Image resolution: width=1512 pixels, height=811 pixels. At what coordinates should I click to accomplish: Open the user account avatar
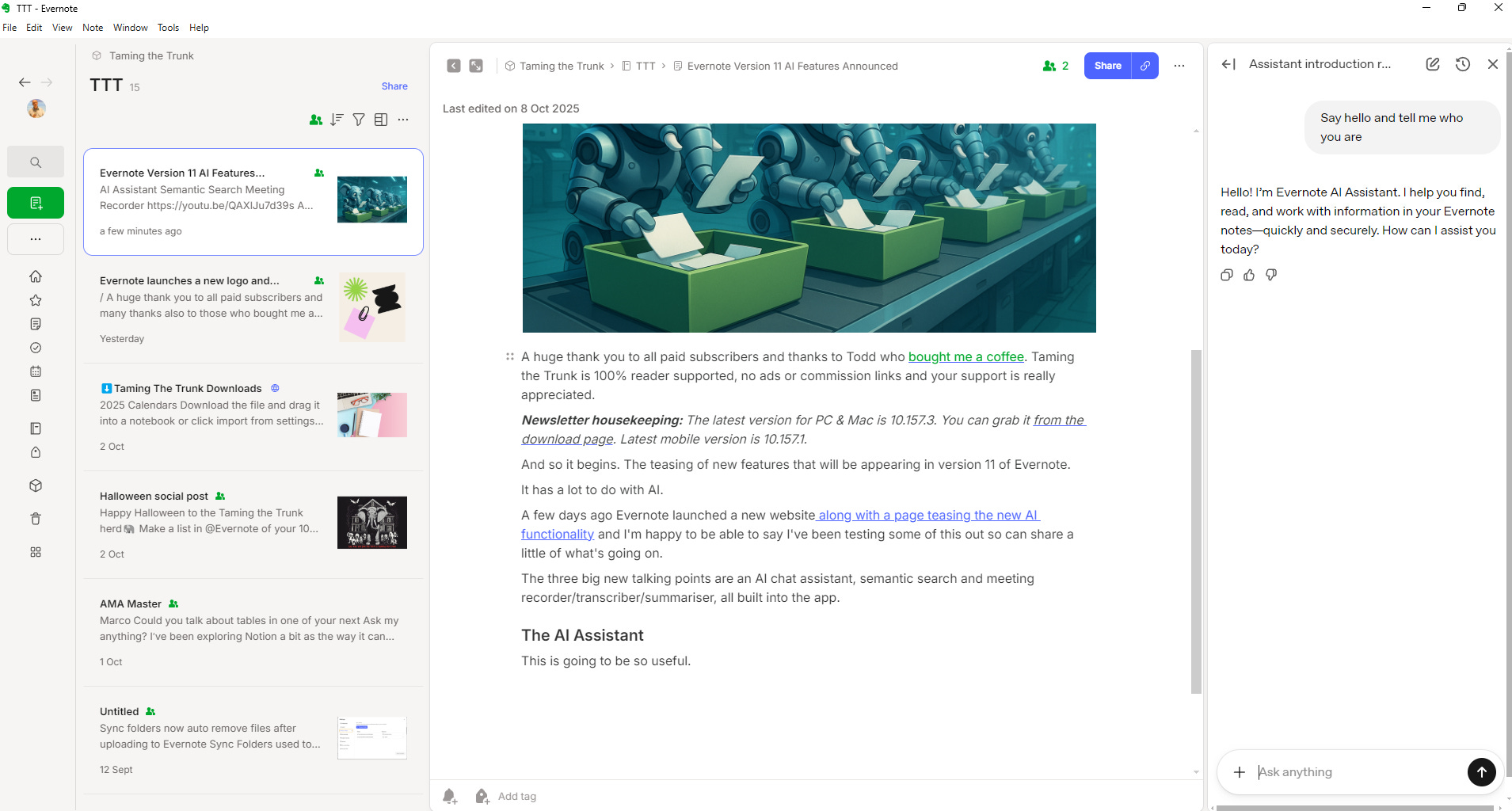pyautogui.click(x=36, y=109)
